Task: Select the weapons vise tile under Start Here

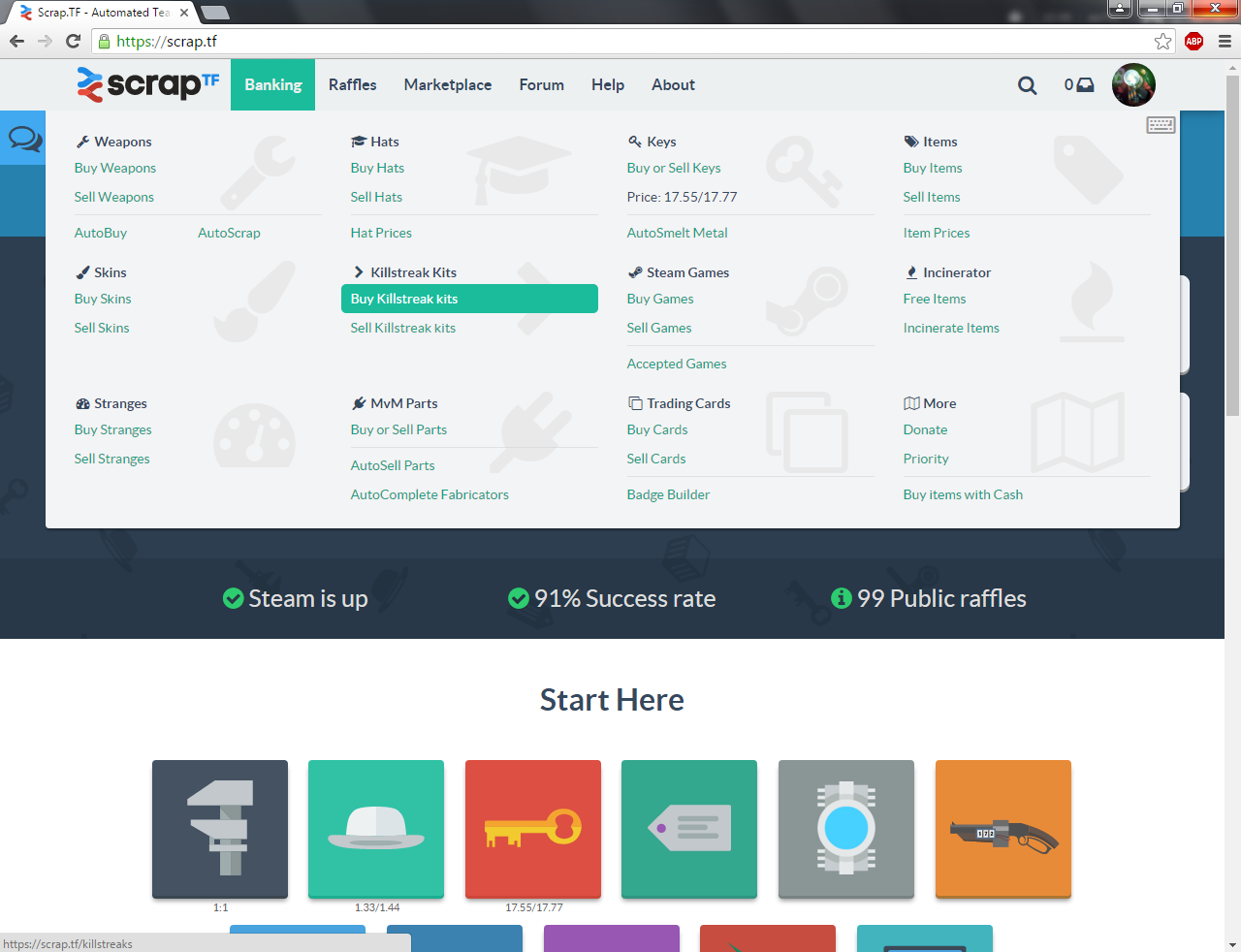Action: [220, 829]
